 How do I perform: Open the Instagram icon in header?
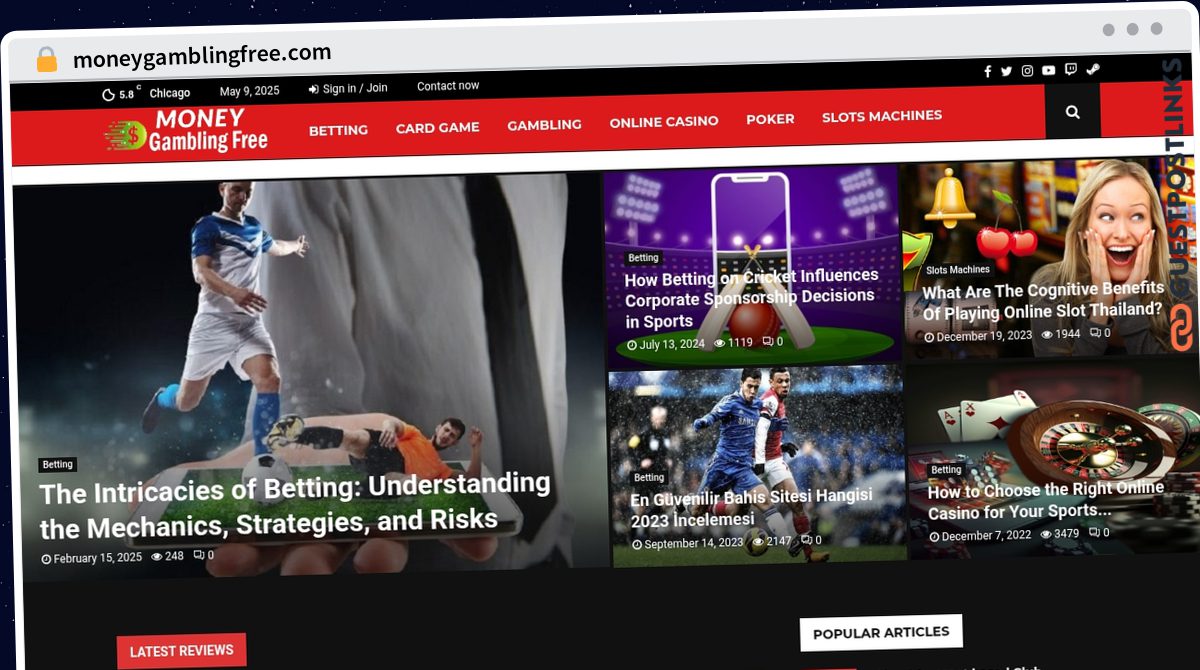coord(1027,71)
